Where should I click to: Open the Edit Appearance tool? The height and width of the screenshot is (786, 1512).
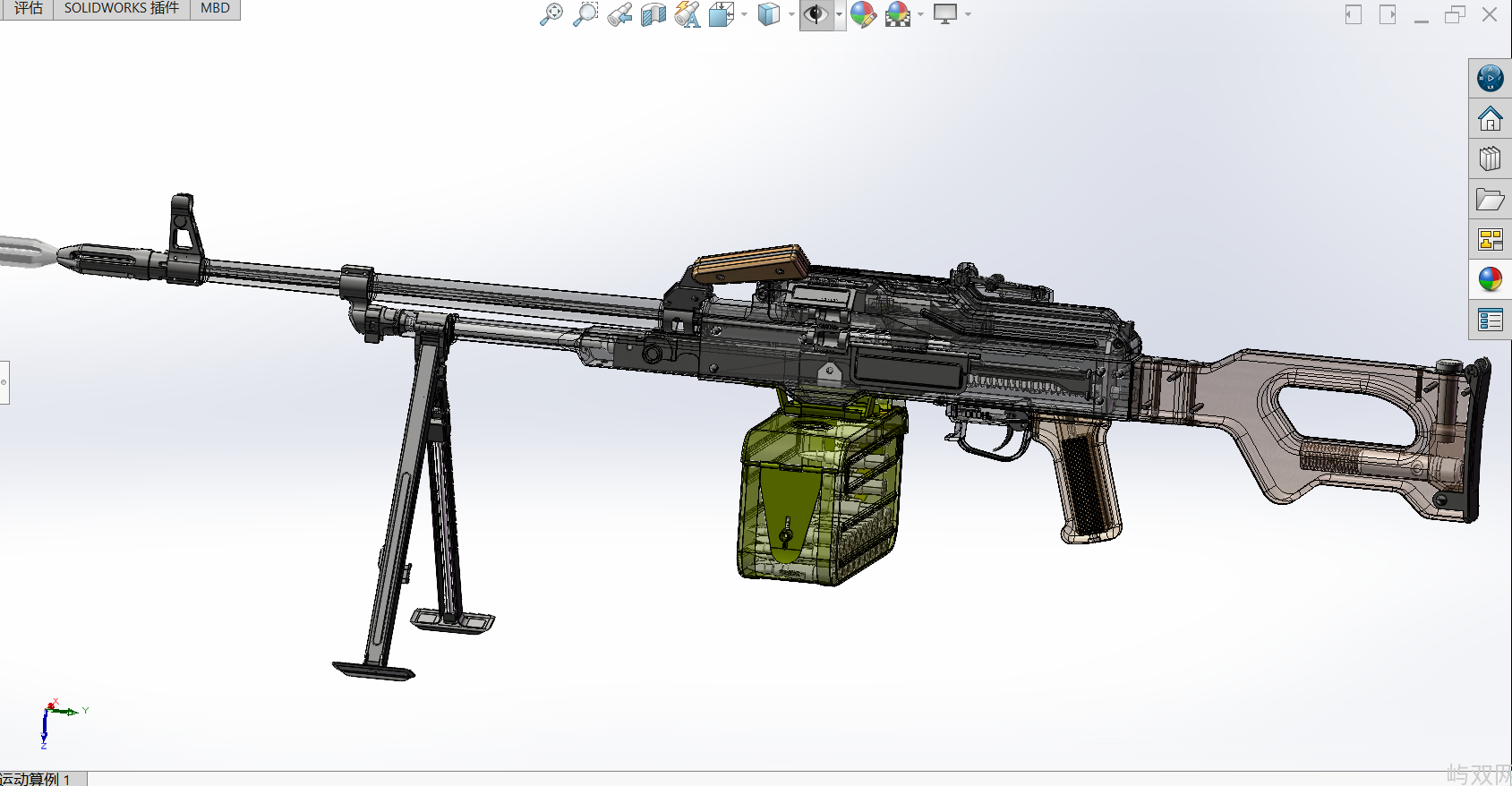point(863,14)
